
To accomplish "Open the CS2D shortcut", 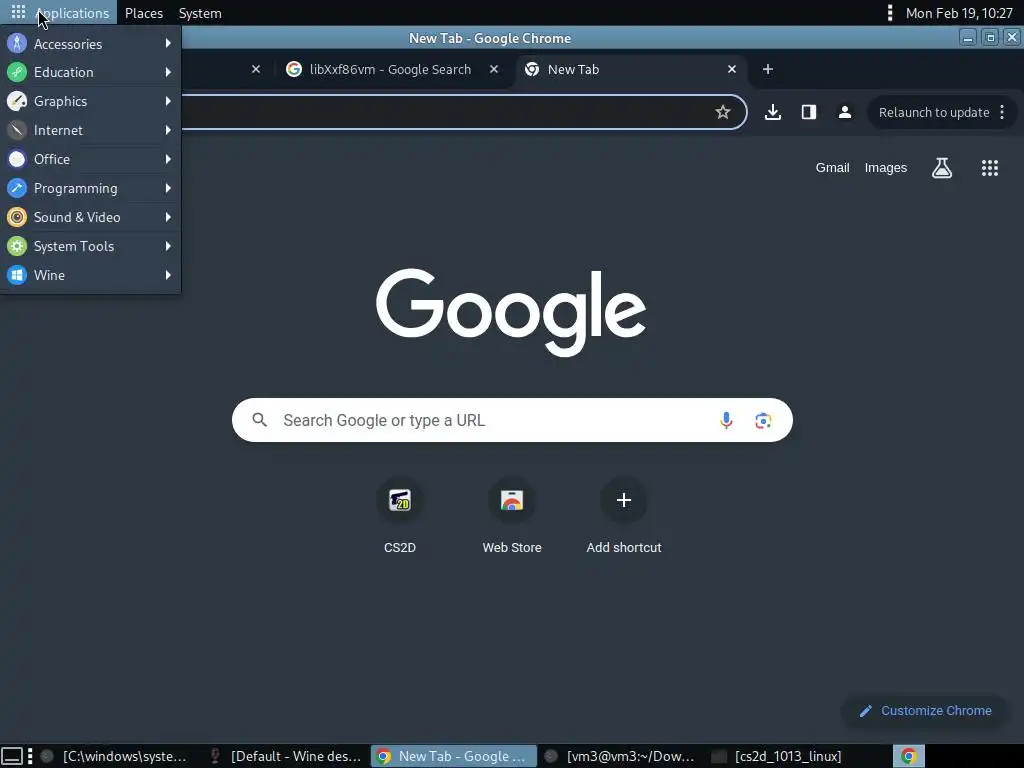I will [x=400, y=517].
